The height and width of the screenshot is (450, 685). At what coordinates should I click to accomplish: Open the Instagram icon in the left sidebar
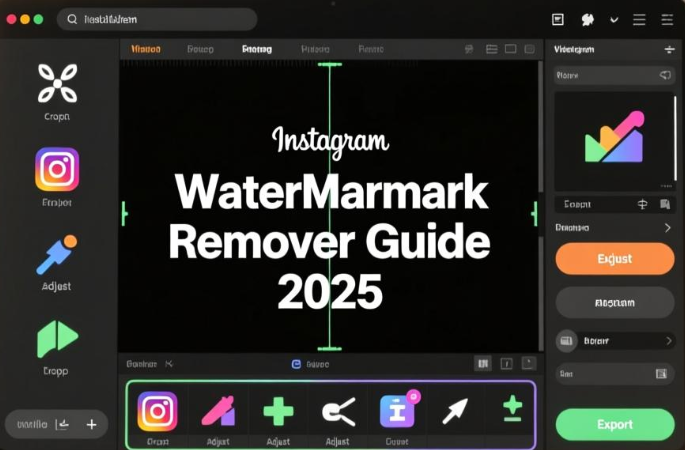point(57,169)
